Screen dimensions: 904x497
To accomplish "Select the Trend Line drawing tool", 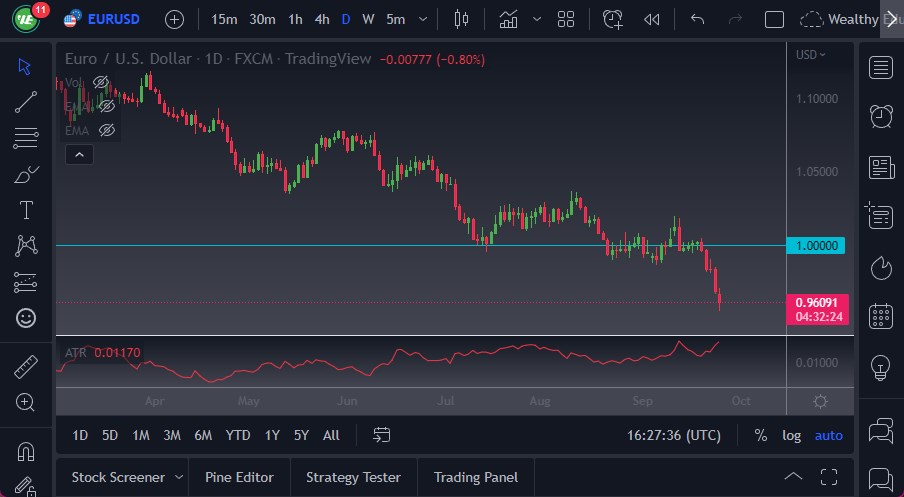I will point(26,101).
